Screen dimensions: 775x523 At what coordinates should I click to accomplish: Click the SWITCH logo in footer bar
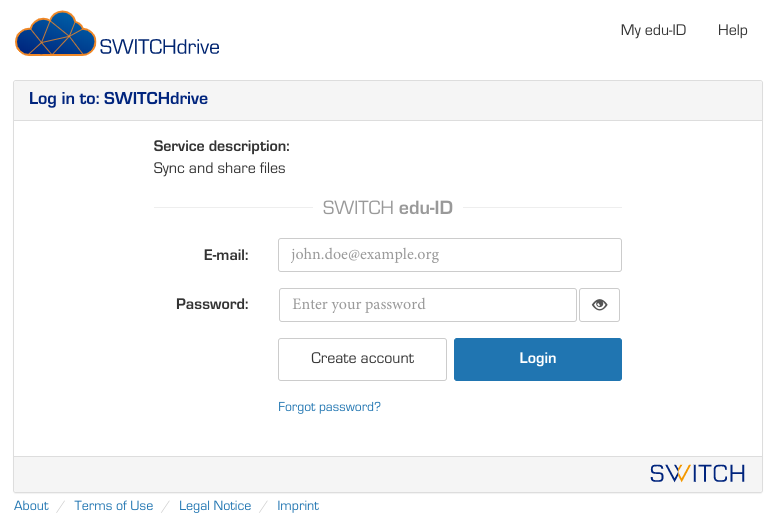click(x=697, y=474)
